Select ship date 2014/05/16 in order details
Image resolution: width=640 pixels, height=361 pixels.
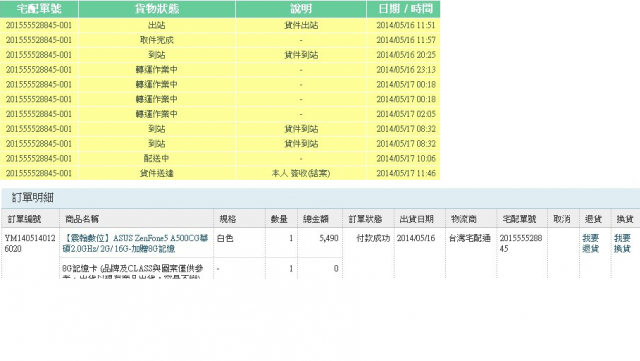(x=416, y=238)
